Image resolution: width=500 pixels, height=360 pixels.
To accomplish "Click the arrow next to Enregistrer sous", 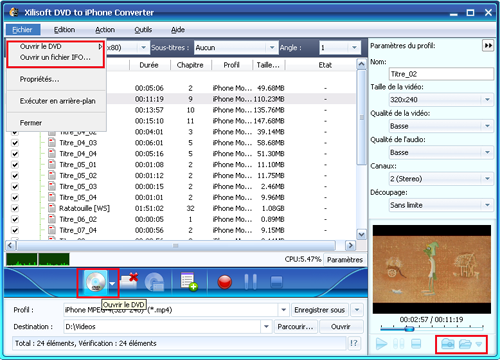I will (357, 310).
